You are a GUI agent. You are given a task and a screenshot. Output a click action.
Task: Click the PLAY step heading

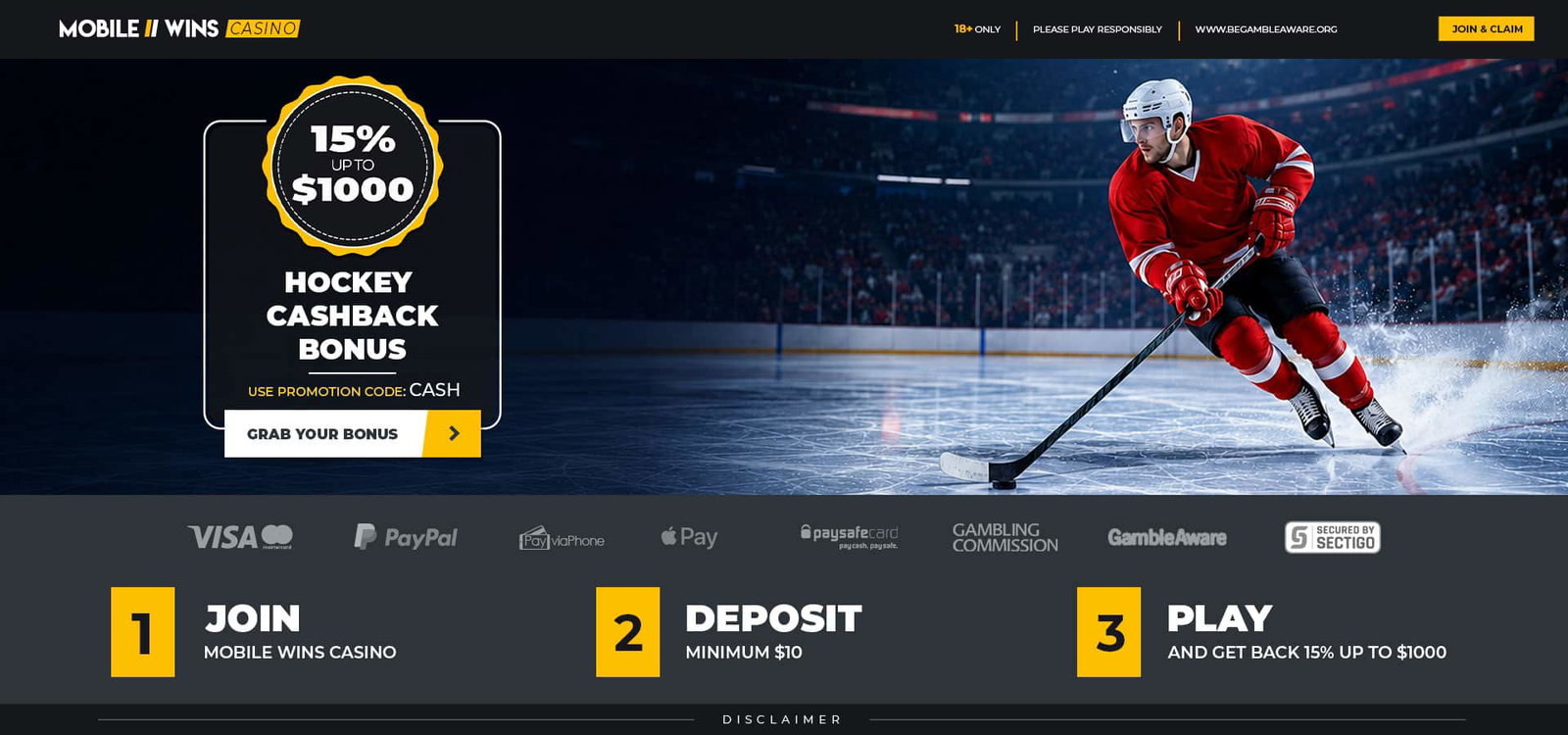(x=1220, y=618)
